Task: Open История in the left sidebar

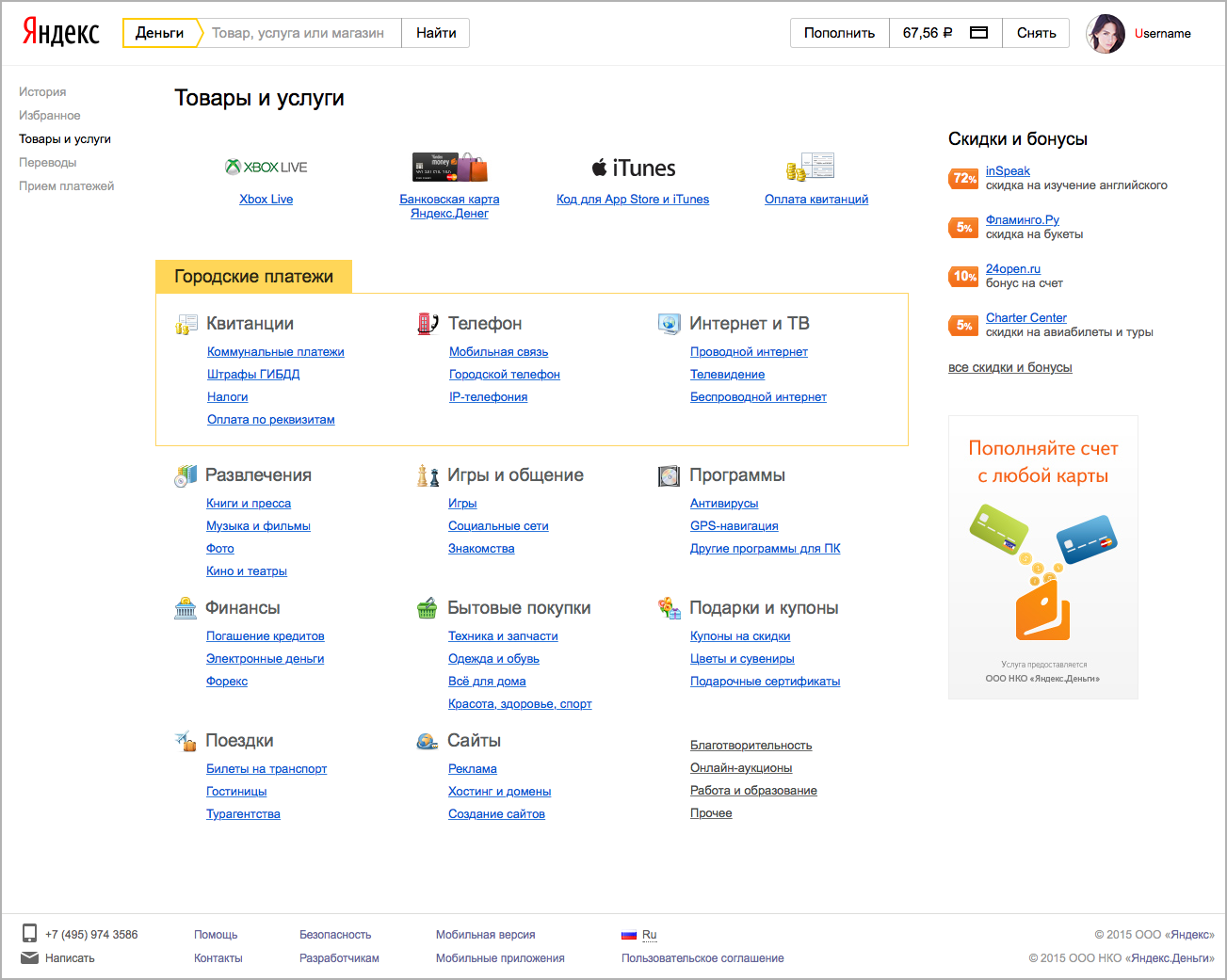Action: pos(42,92)
